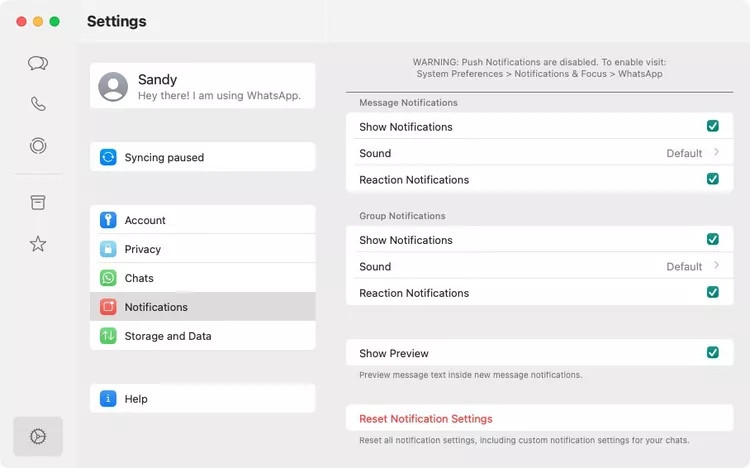
Task: Expand the group Sound Default chevron
Action: pyautogui.click(x=717, y=266)
